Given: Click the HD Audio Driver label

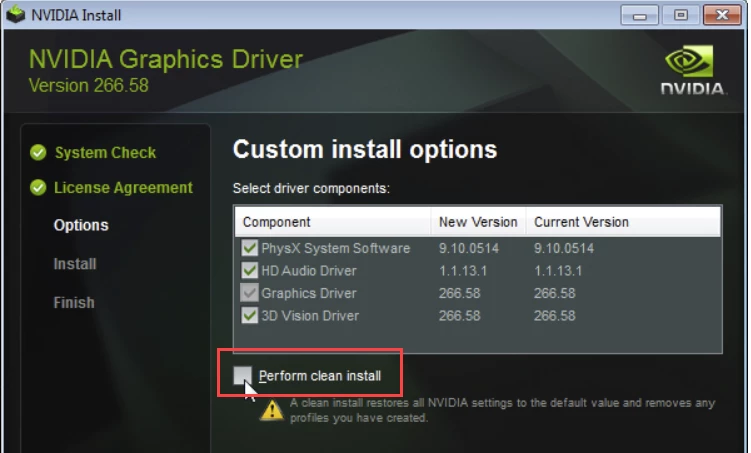Looking at the screenshot, I should click(x=309, y=271).
